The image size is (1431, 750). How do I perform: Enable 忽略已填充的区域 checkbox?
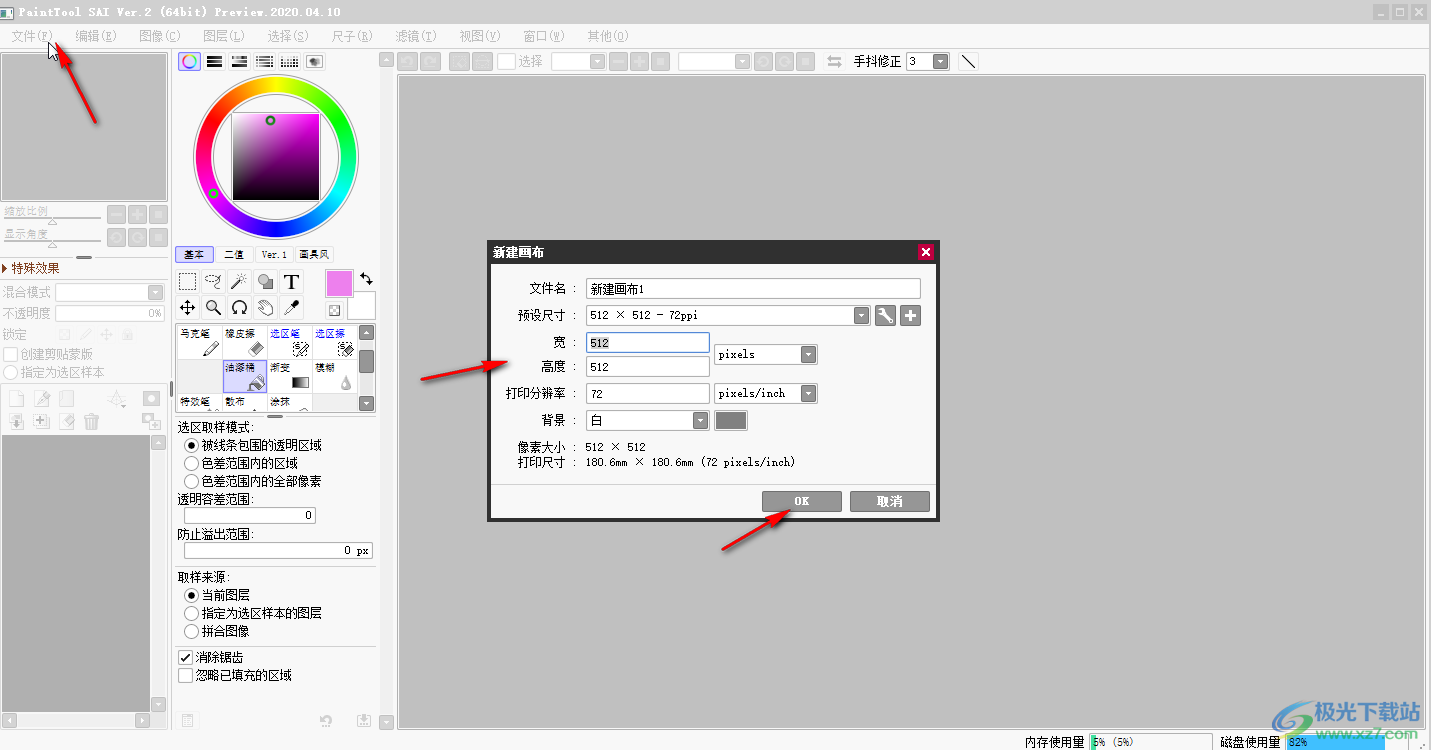click(x=185, y=675)
